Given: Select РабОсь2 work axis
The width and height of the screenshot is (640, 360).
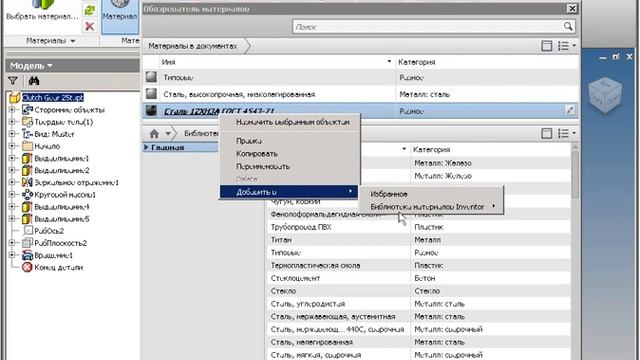Looking at the screenshot, I should (x=49, y=231).
